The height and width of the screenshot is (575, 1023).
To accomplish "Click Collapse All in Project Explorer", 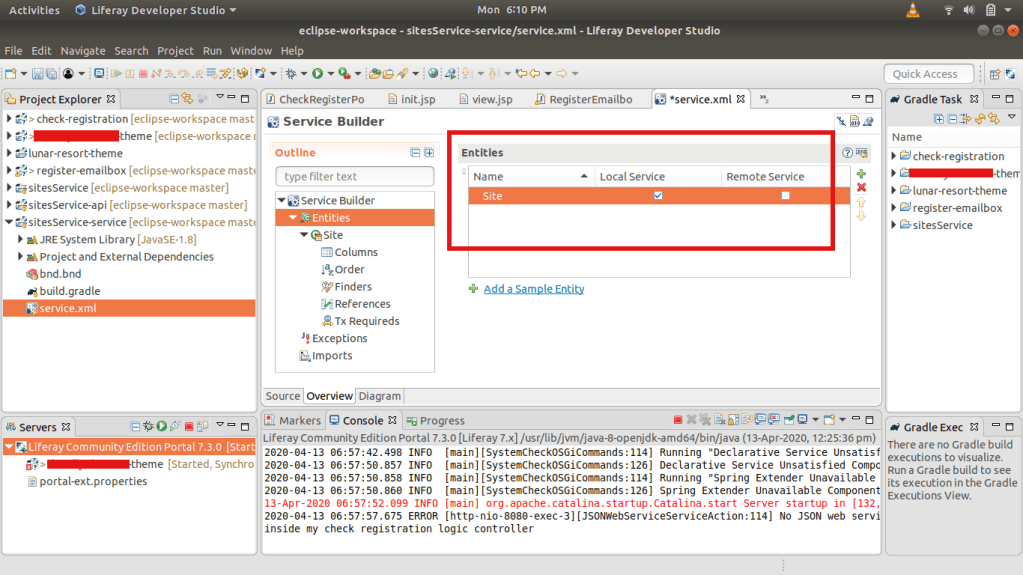I will pyautogui.click(x=174, y=99).
